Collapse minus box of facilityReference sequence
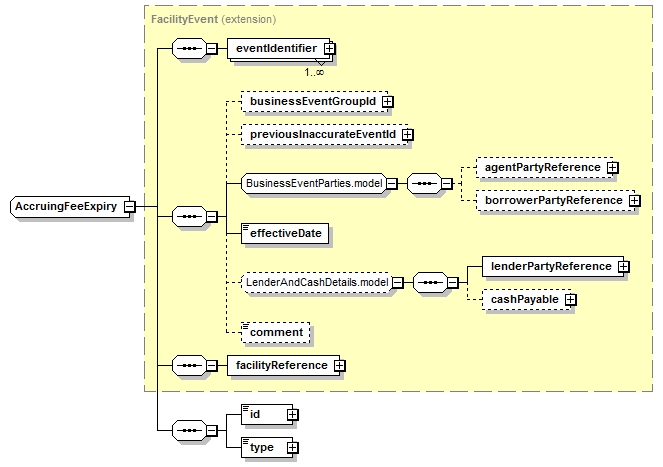The image size is (663, 467). [211, 365]
